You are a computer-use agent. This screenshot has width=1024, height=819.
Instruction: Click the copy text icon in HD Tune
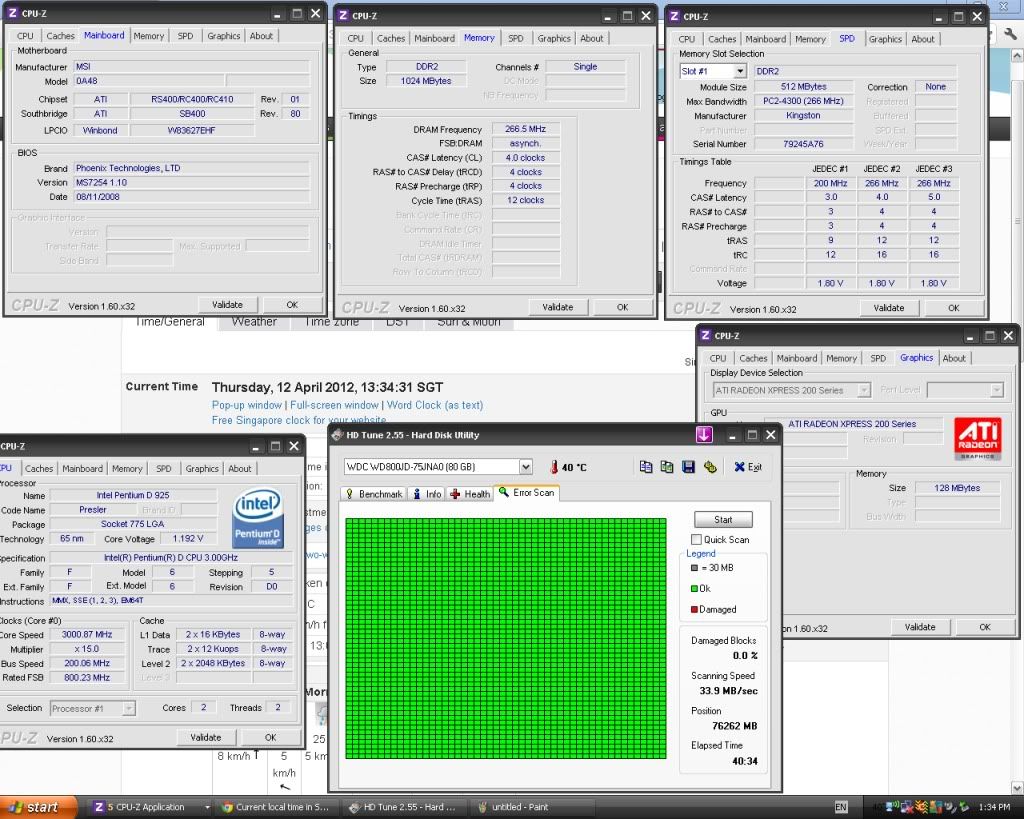pyautogui.click(x=646, y=467)
